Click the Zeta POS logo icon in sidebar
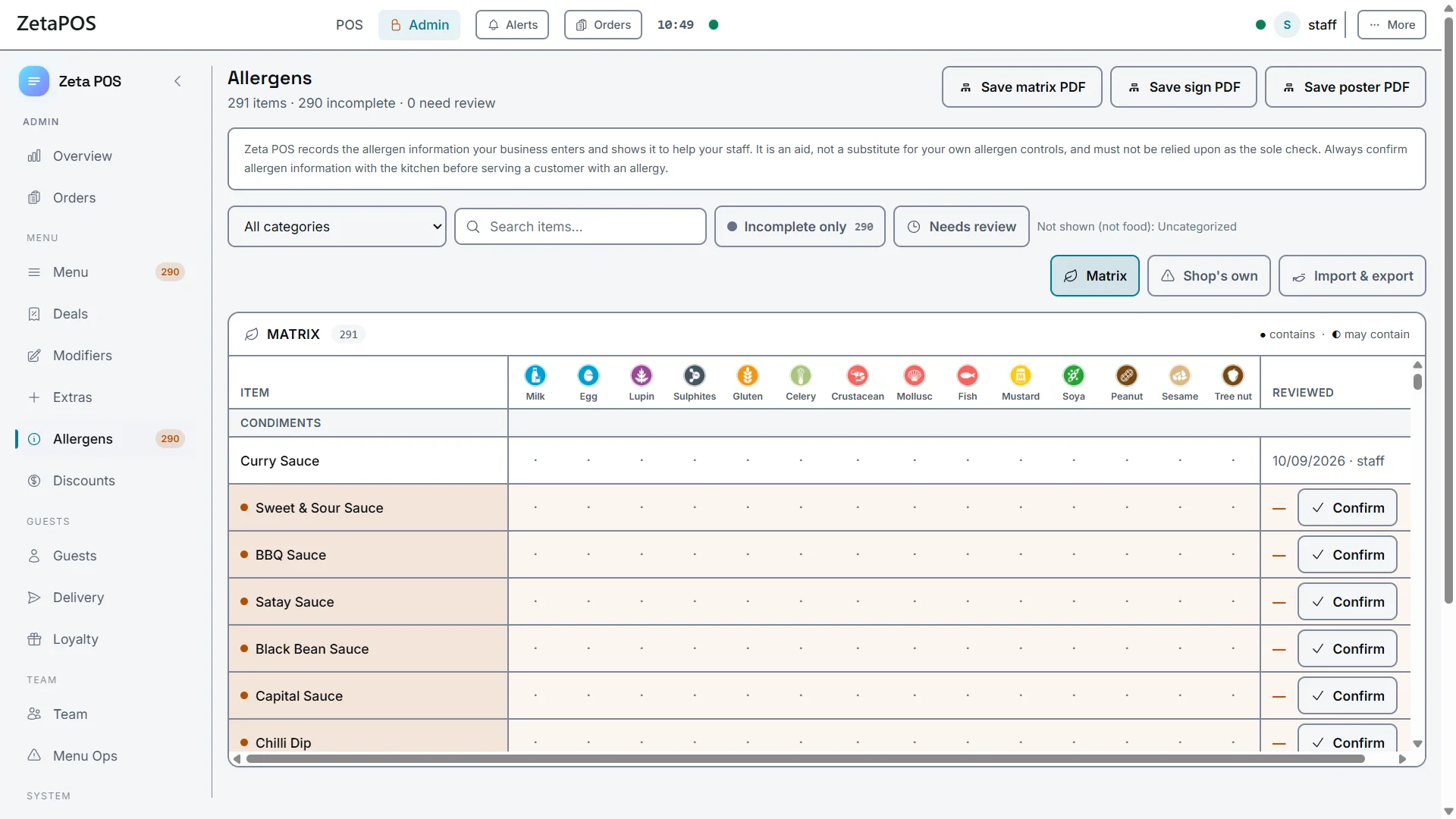Viewport: 1456px width, 819px height. pyautogui.click(x=34, y=81)
